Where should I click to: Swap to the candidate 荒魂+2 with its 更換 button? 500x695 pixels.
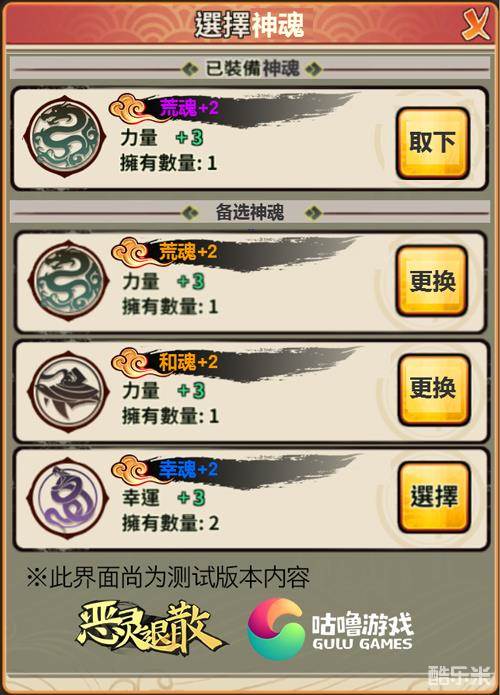click(x=433, y=281)
